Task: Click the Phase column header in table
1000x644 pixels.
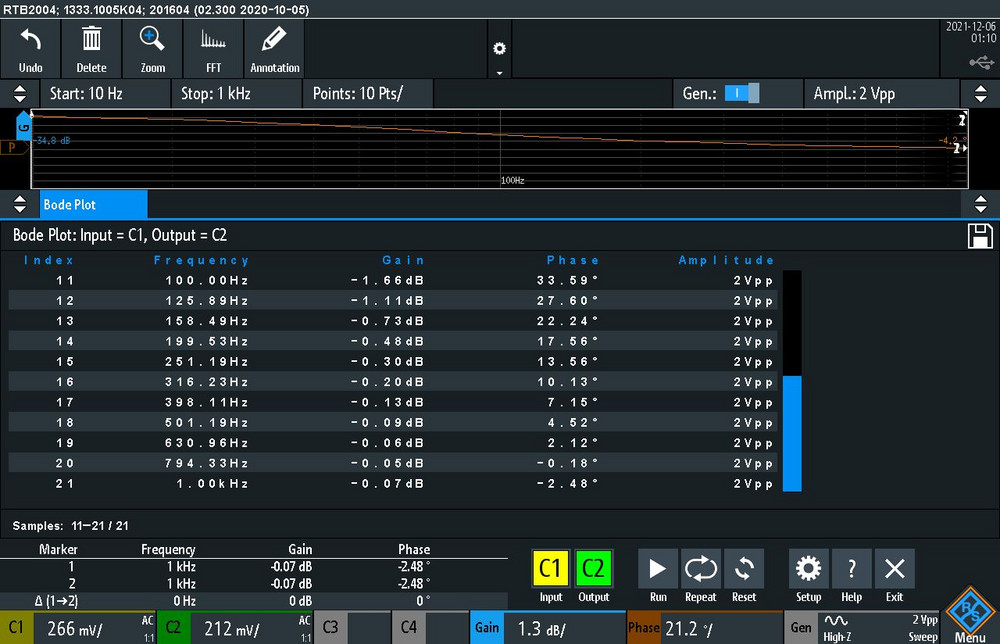Action: [x=573, y=260]
